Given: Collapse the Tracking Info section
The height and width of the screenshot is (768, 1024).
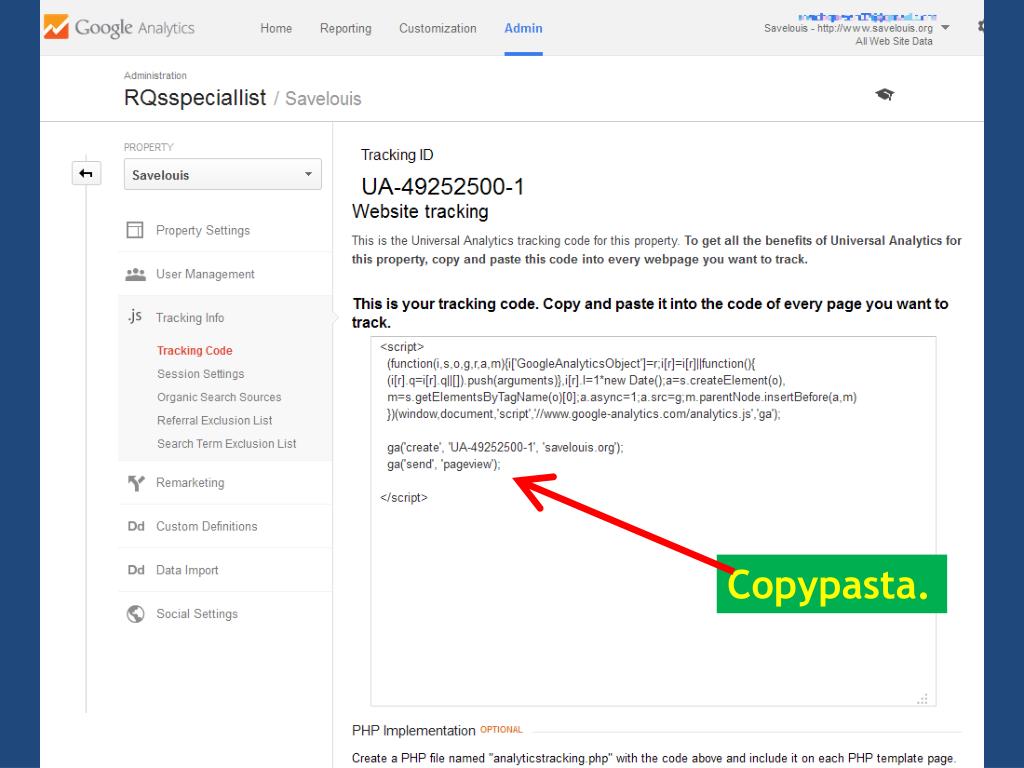Looking at the screenshot, I should (x=190, y=318).
